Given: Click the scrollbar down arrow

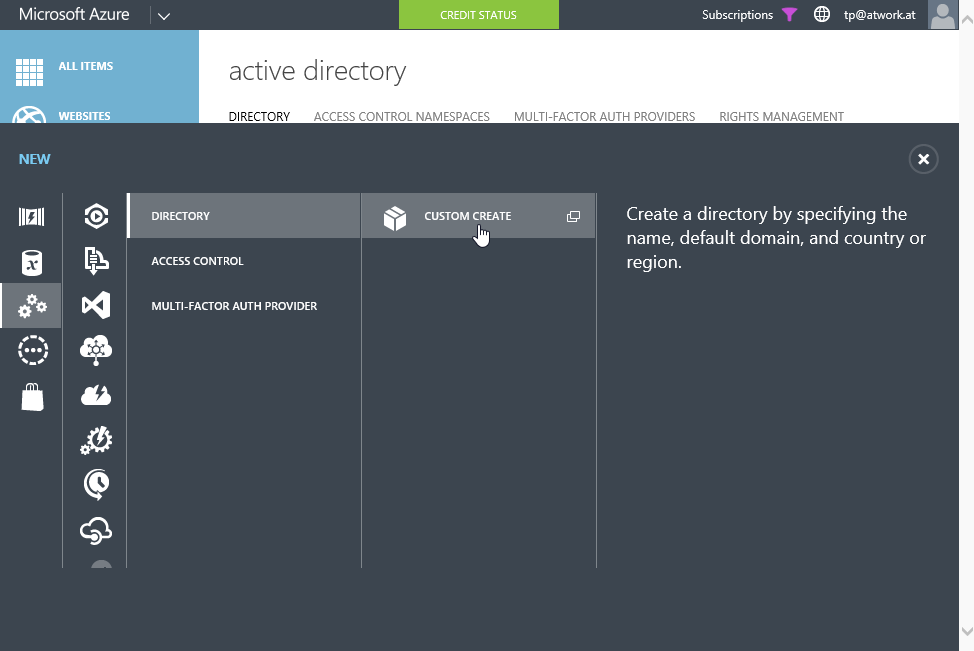Looking at the screenshot, I should pyautogui.click(x=967, y=631).
